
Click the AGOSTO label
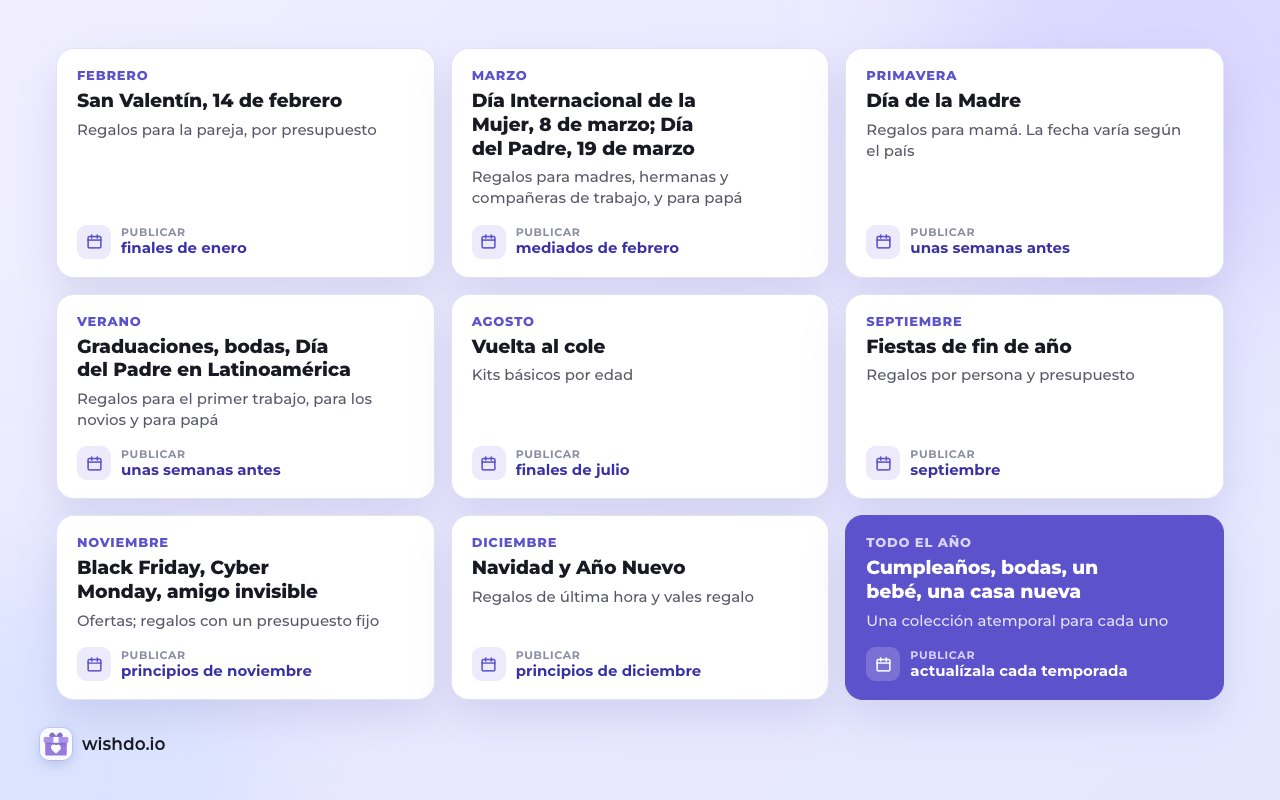pos(503,322)
